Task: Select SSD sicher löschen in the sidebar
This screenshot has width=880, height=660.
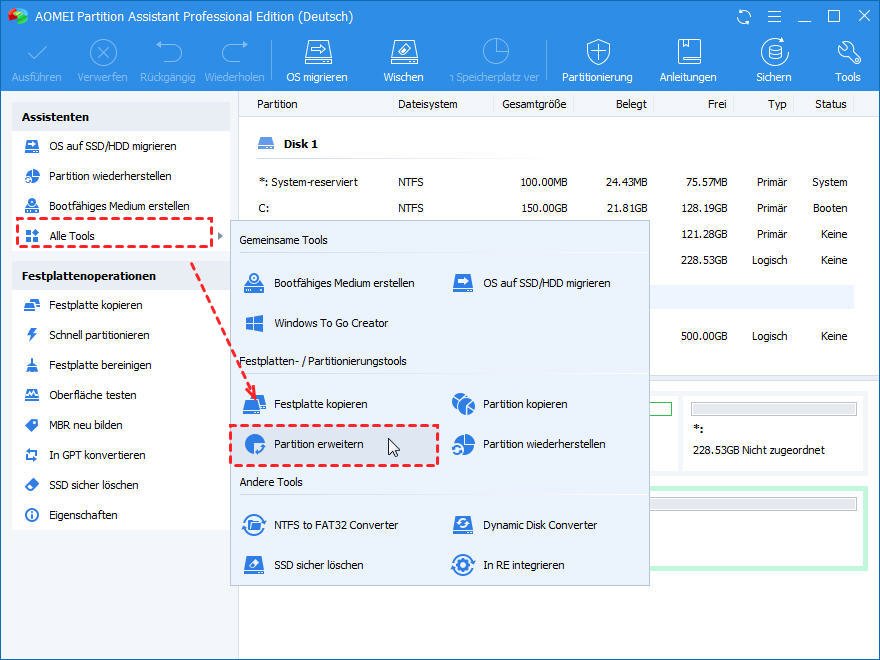Action: (x=93, y=485)
